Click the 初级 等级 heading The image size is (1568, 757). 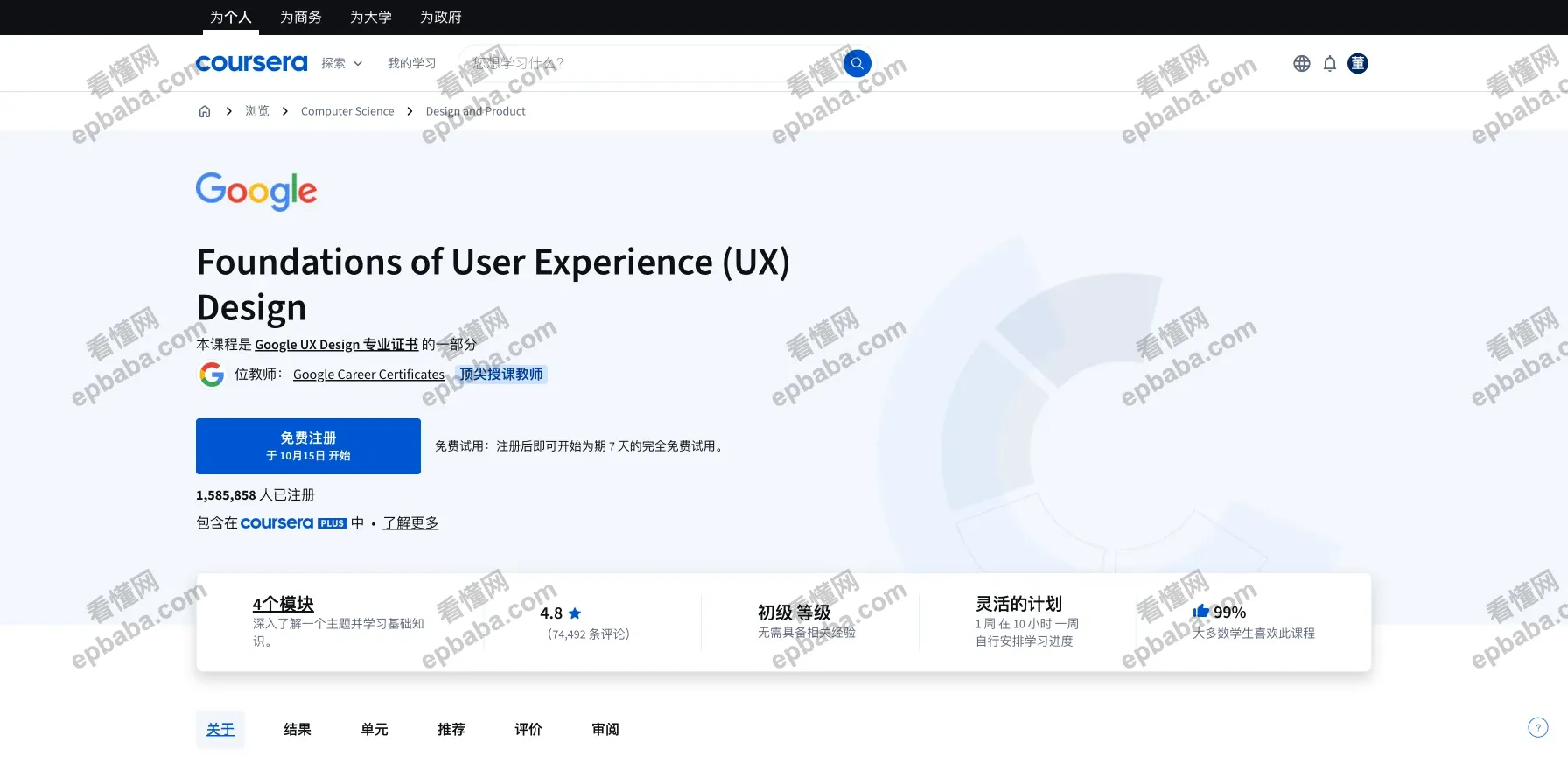(x=794, y=613)
